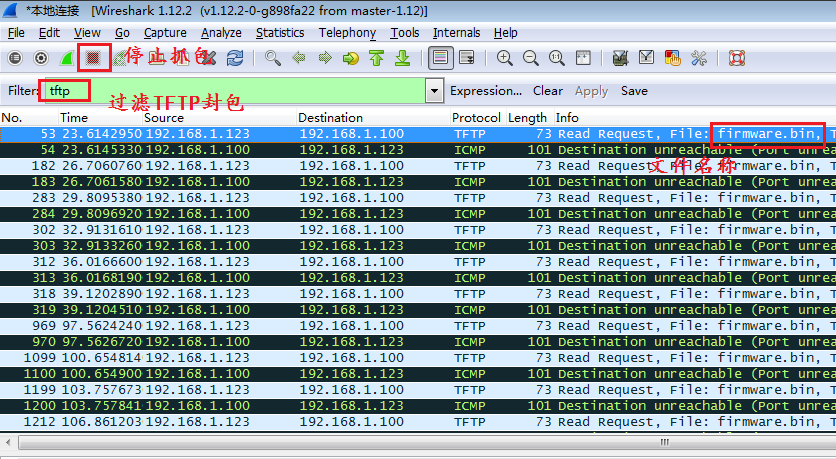Select ICMP packet number 1100

[418, 374]
